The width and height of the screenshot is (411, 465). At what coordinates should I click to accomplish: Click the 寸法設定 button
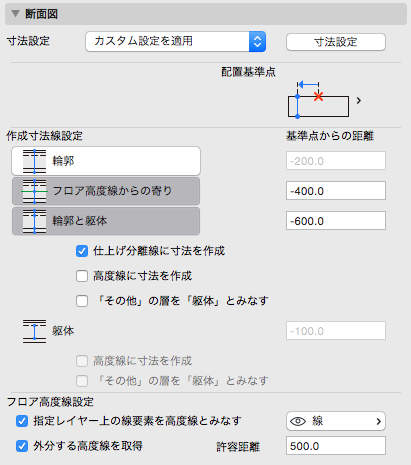click(x=336, y=42)
